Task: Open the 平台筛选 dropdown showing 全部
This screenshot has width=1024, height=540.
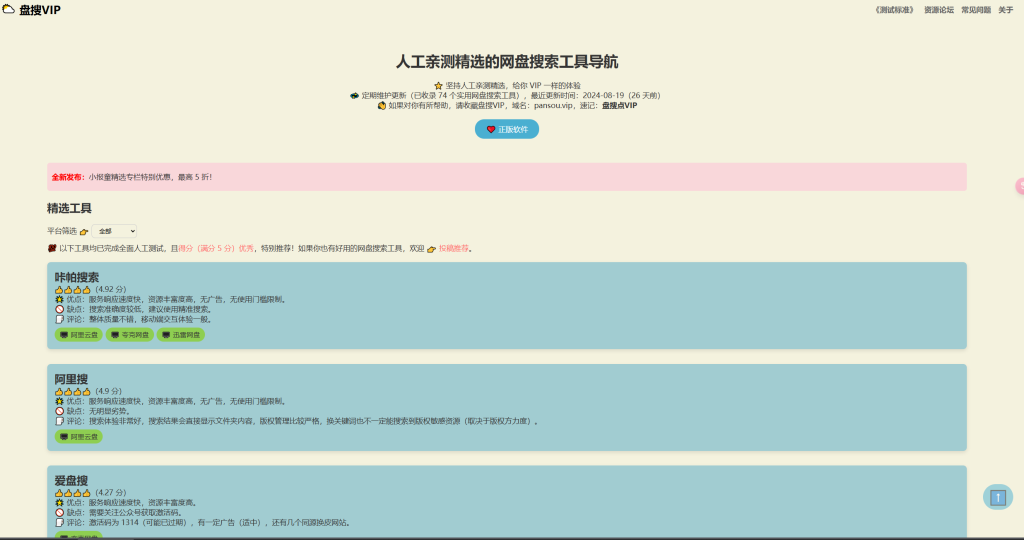Action: coord(114,231)
